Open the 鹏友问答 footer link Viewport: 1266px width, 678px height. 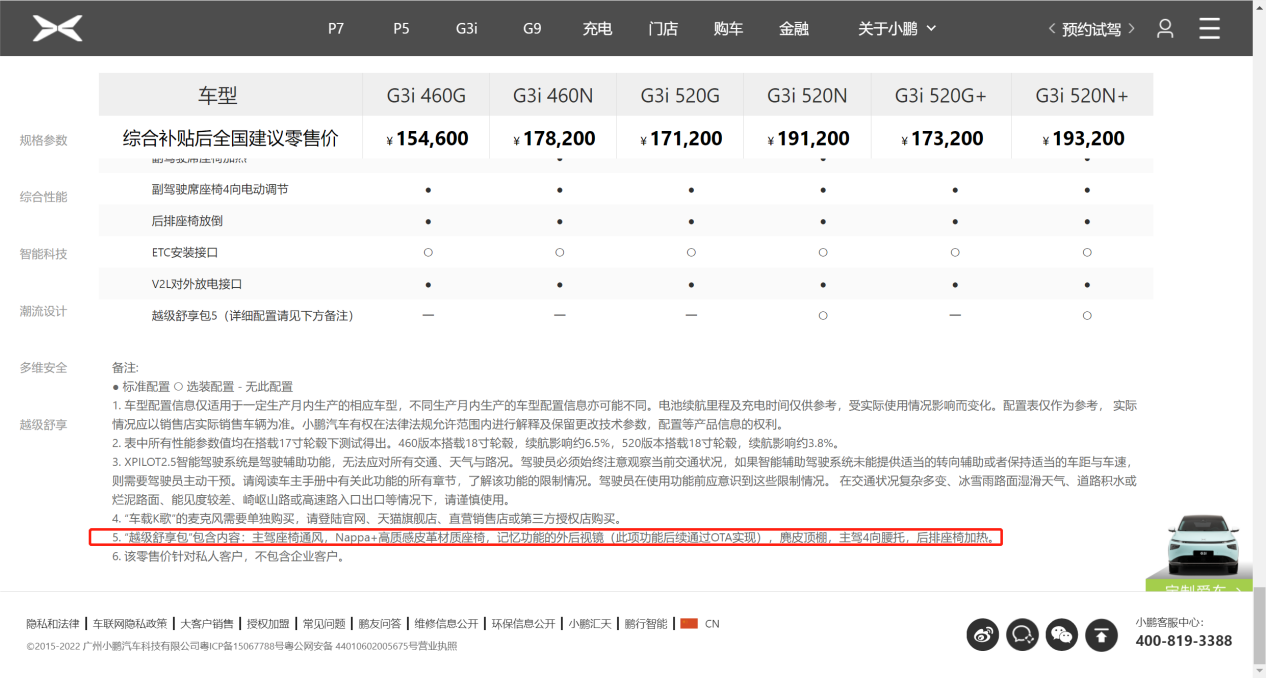click(380, 623)
